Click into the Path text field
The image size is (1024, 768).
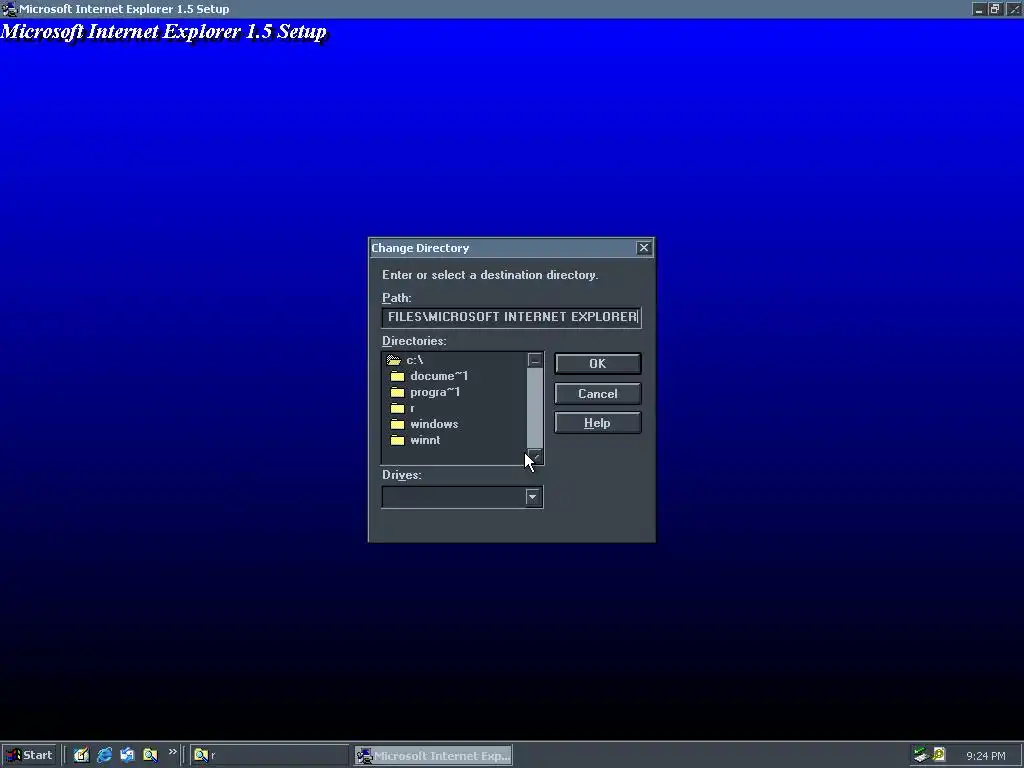pyautogui.click(x=511, y=317)
